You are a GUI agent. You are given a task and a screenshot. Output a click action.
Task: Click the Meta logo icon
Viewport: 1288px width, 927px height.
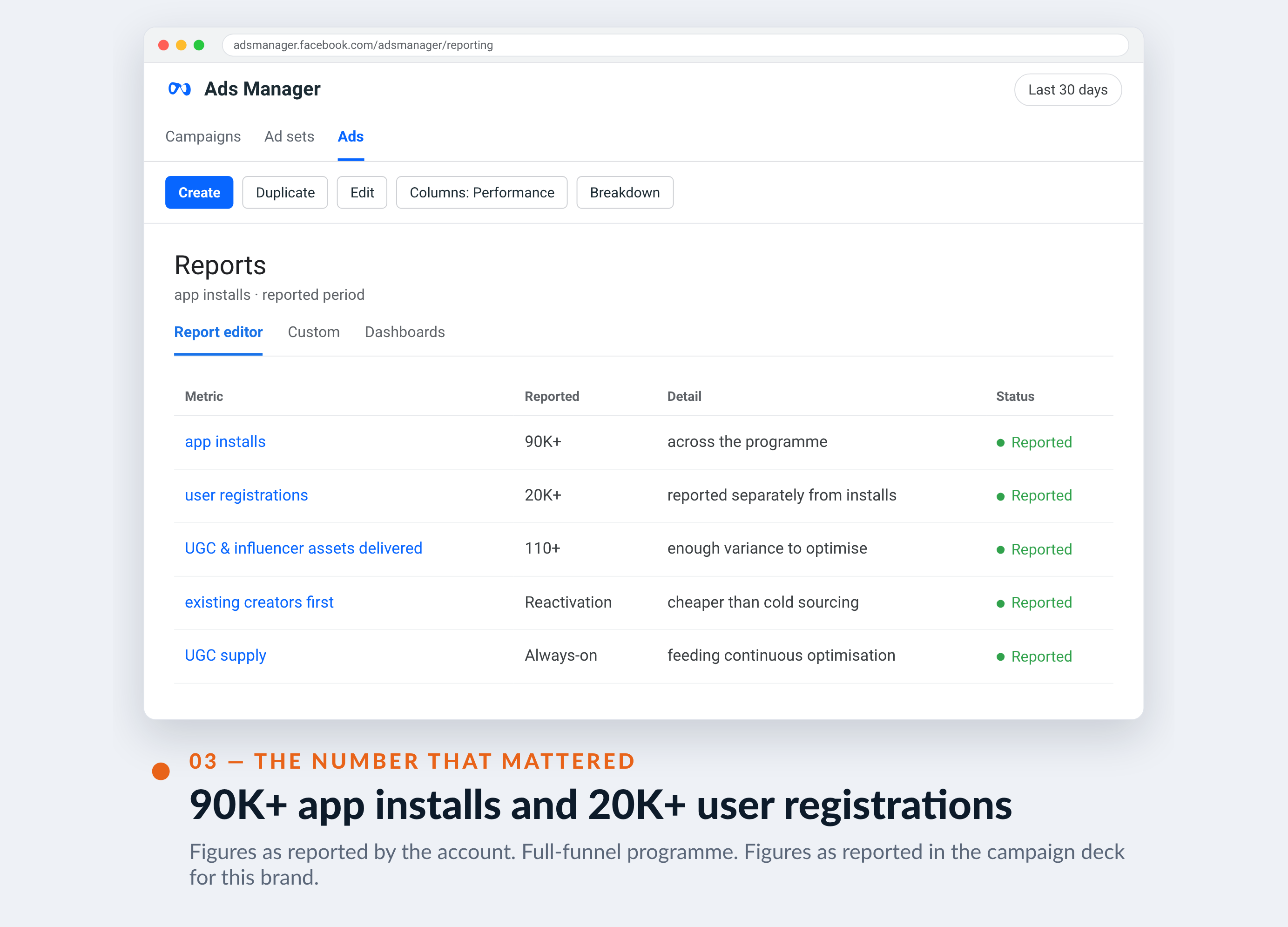click(180, 89)
